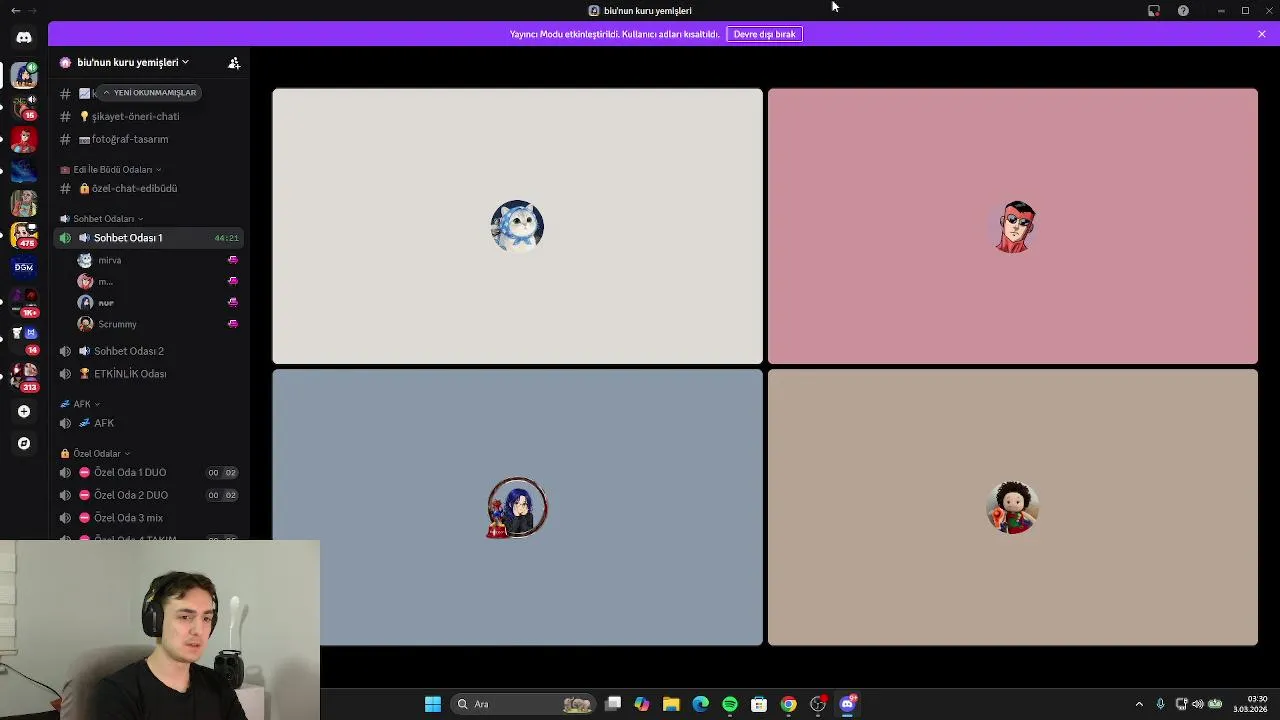Click the Ara taskbar search field
Viewport: 1280px width, 720px height.
point(523,704)
